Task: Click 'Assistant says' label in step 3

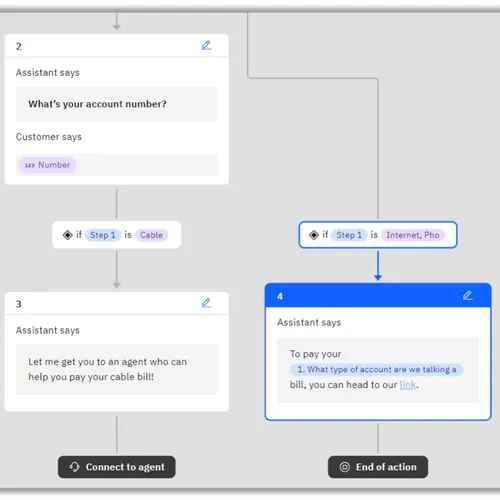Action: [48, 330]
